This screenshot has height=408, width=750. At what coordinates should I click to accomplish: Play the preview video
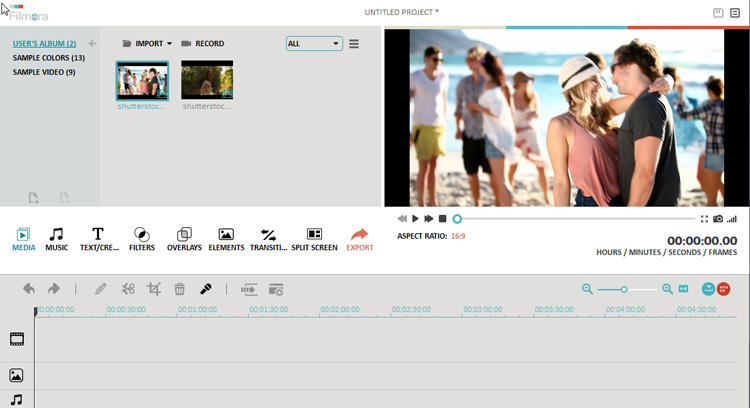415,219
